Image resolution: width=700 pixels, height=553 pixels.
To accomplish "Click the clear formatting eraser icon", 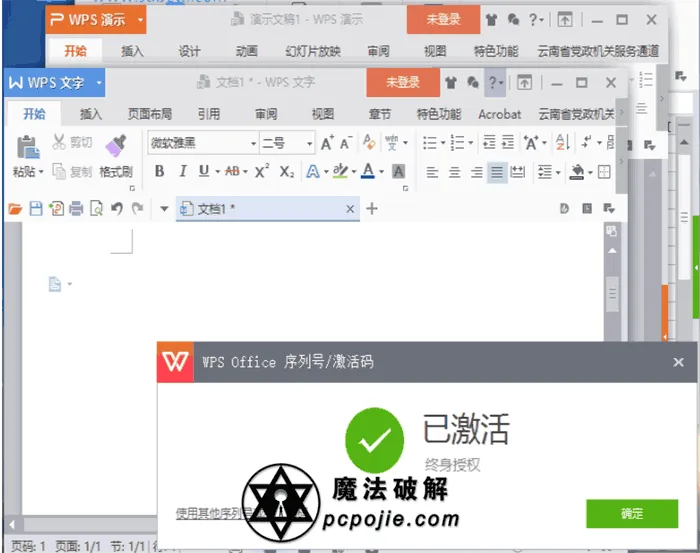I will pyautogui.click(x=369, y=142).
